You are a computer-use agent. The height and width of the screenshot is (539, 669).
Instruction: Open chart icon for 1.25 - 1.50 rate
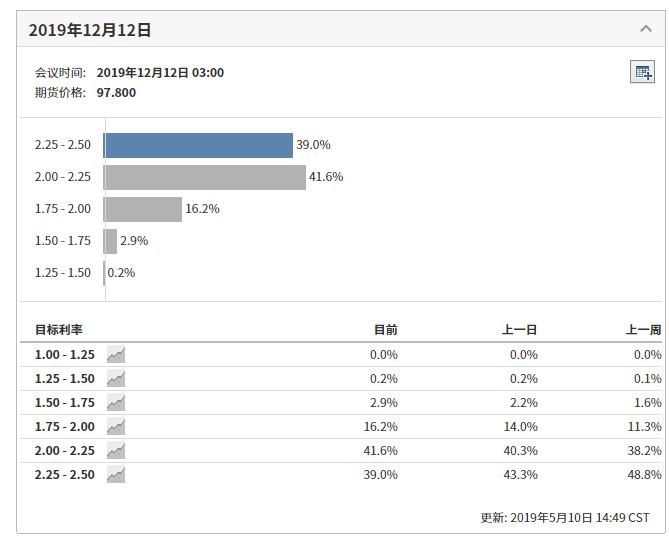point(116,379)
